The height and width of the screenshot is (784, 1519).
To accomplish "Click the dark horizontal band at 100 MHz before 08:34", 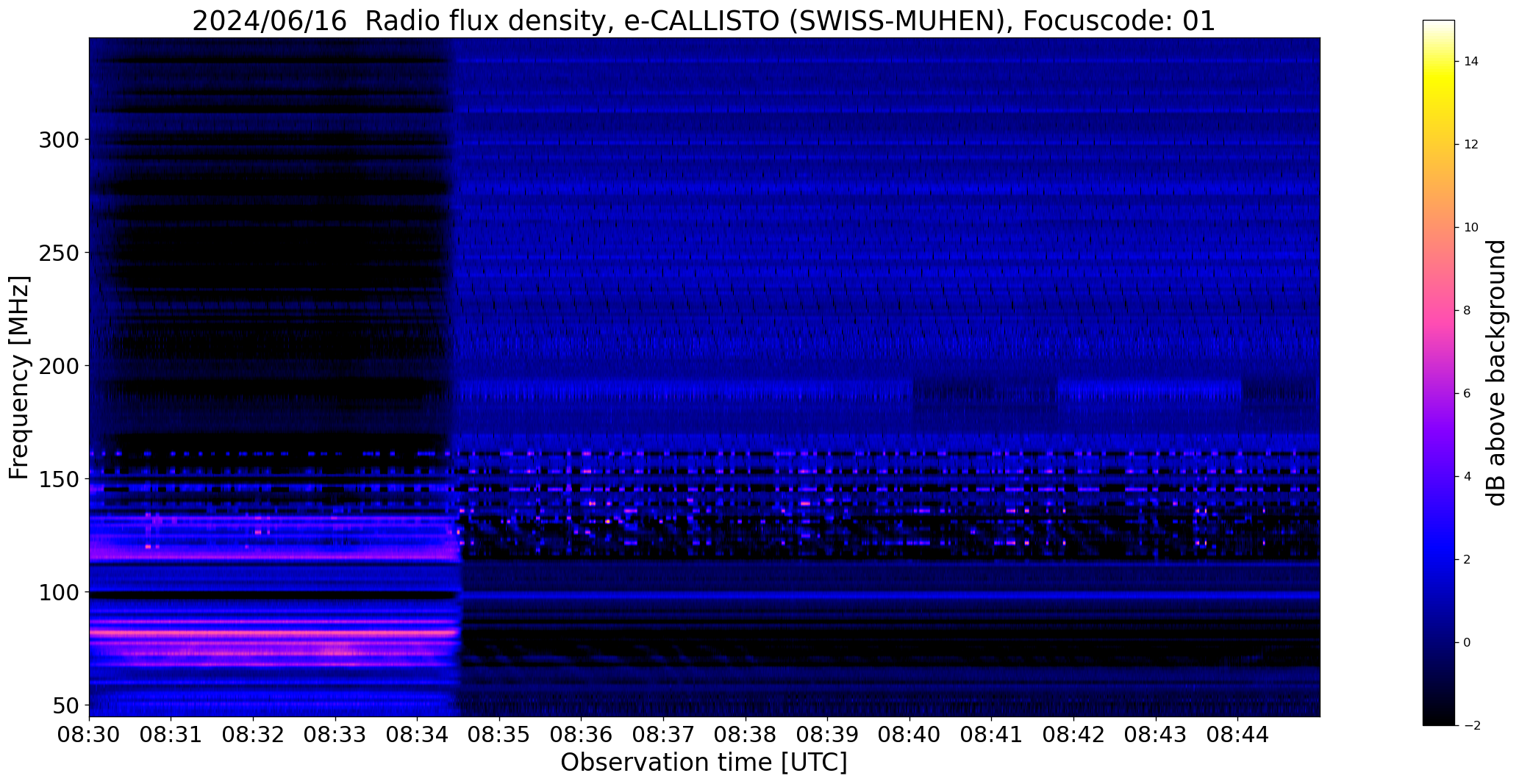I will [274, 594].
